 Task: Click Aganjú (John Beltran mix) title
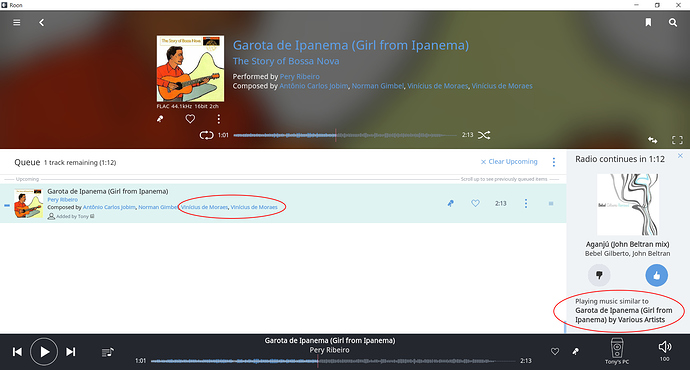tap(628, 244)
